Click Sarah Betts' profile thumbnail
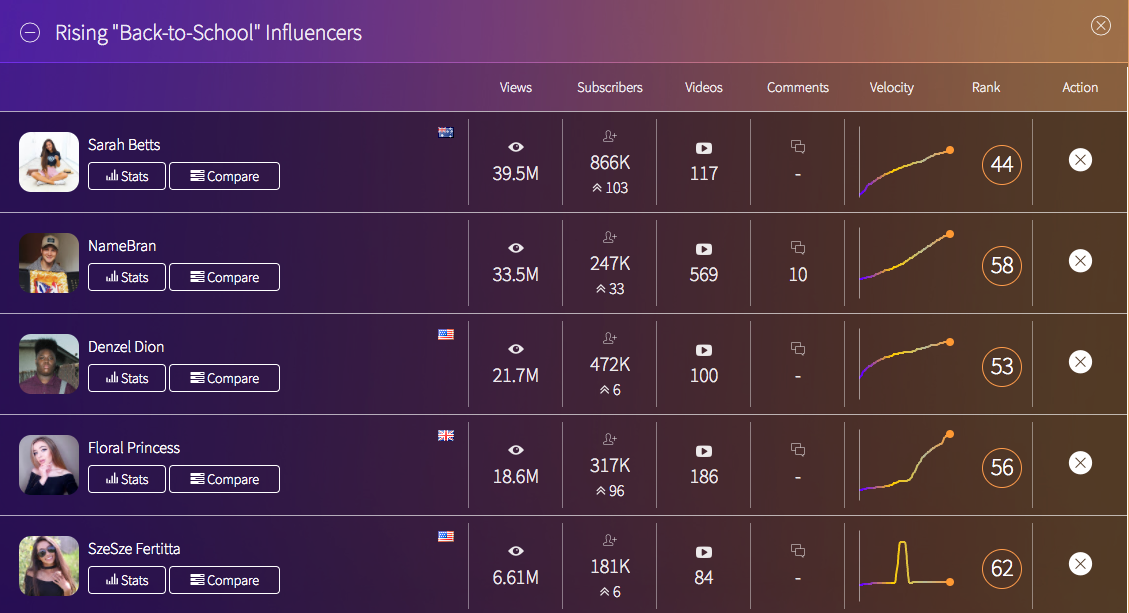Viewport: 1129px width, 613px height. click(x=49, y=162)
